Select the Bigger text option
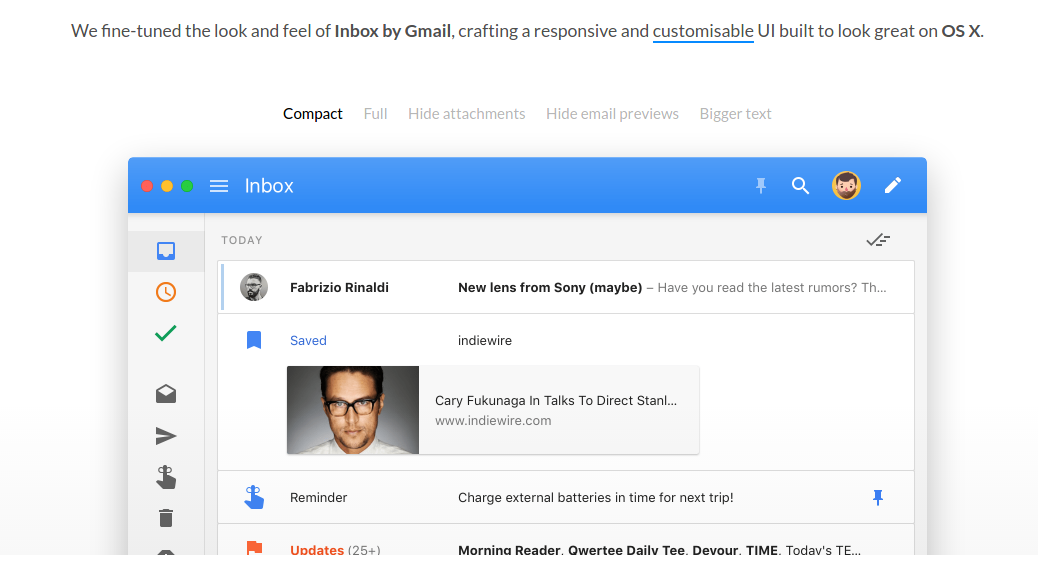 [735, 114]
